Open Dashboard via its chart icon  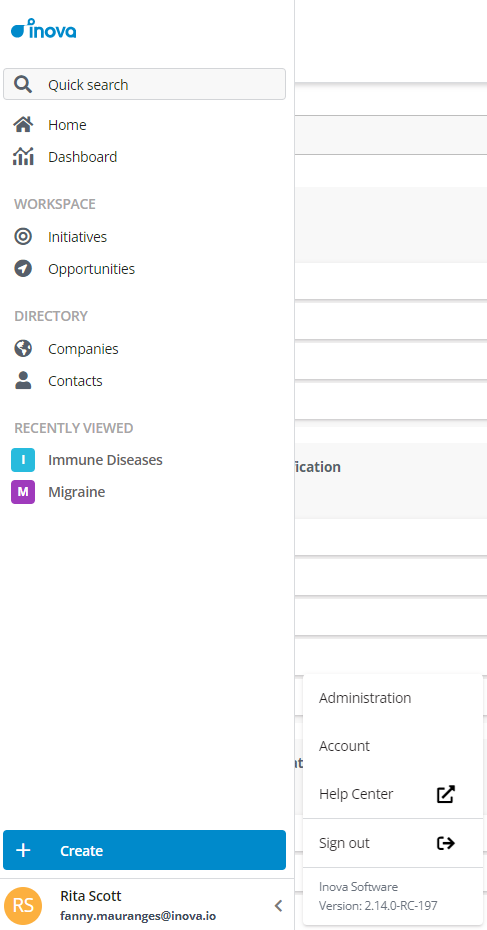pyautogui.click(x=23, y=157)
